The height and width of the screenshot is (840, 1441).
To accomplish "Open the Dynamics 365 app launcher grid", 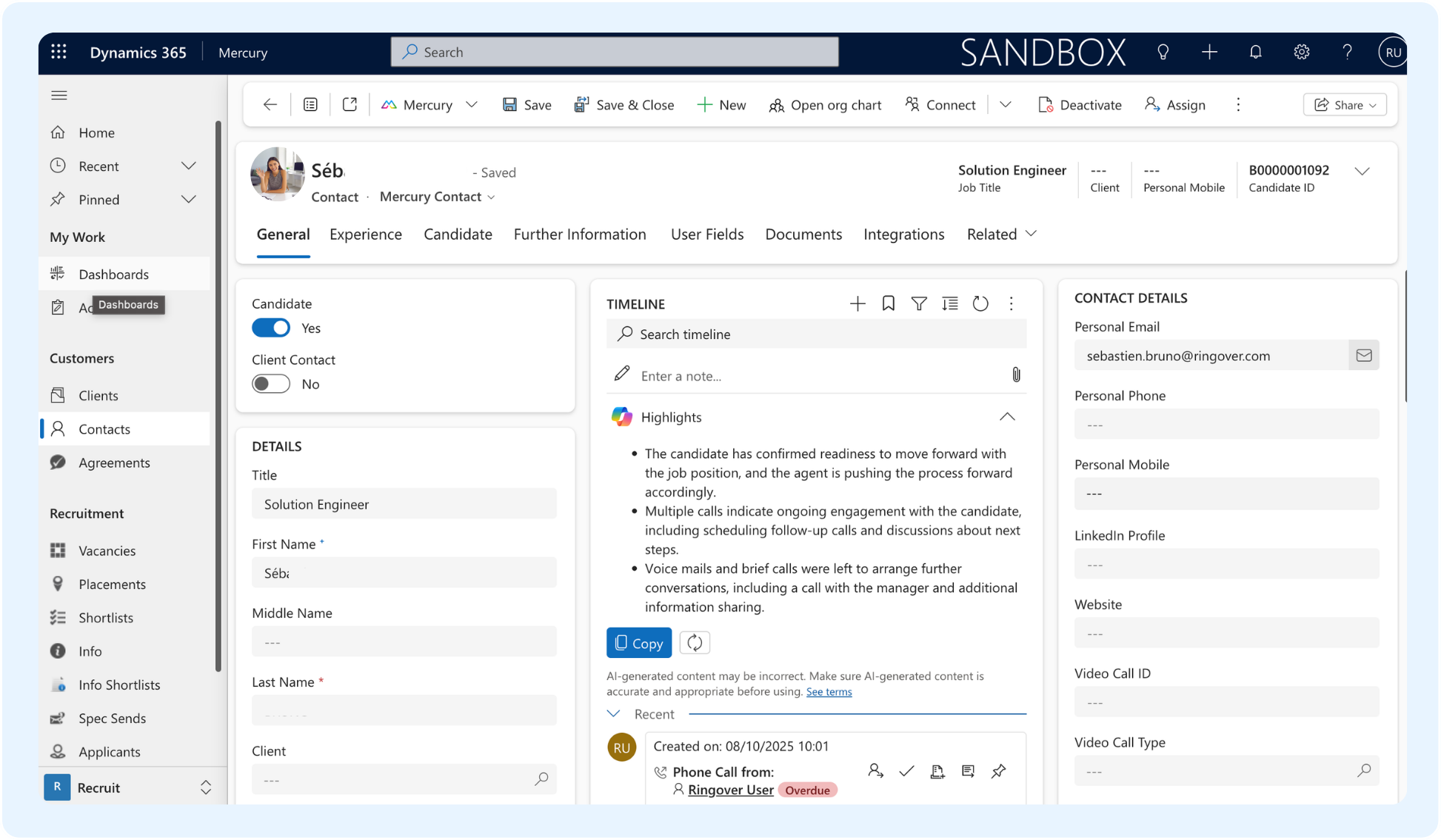I will pyautogui.click(x=58, y=52).
